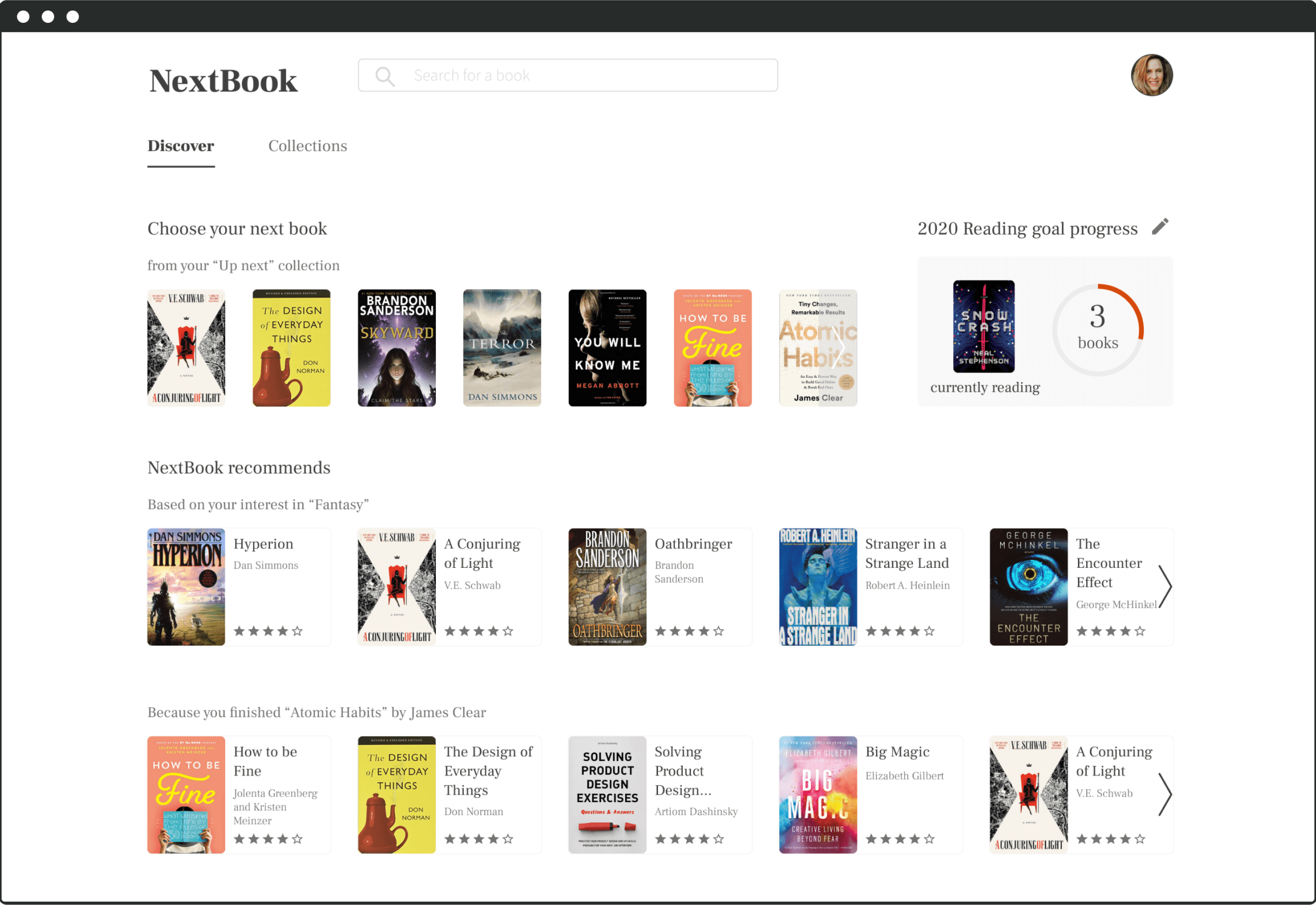Advance Fantasy recommendations with right chevron
The width and height of the screenshot is (1316, 905).
(x=1165, y=587)
